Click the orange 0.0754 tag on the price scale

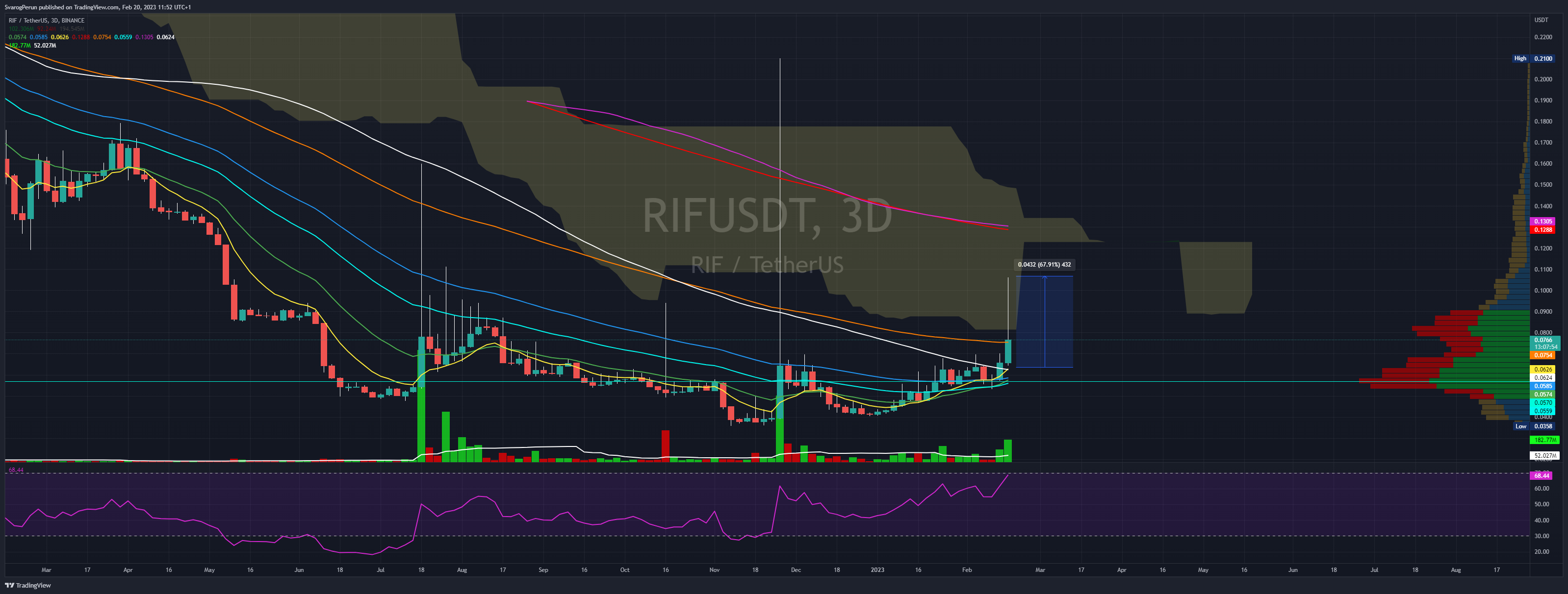(1543, 355)
